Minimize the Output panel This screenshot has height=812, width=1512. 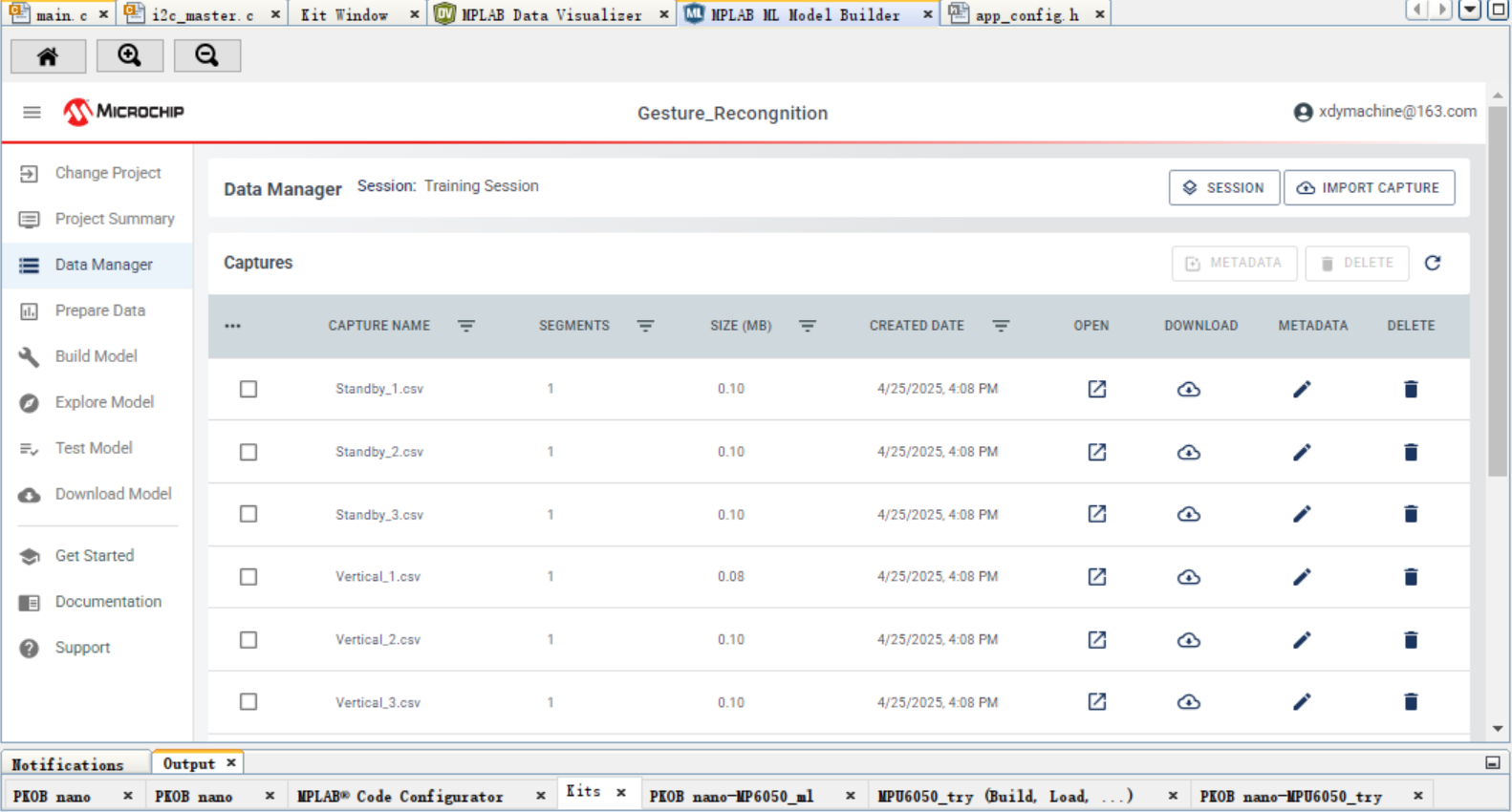1493,763
